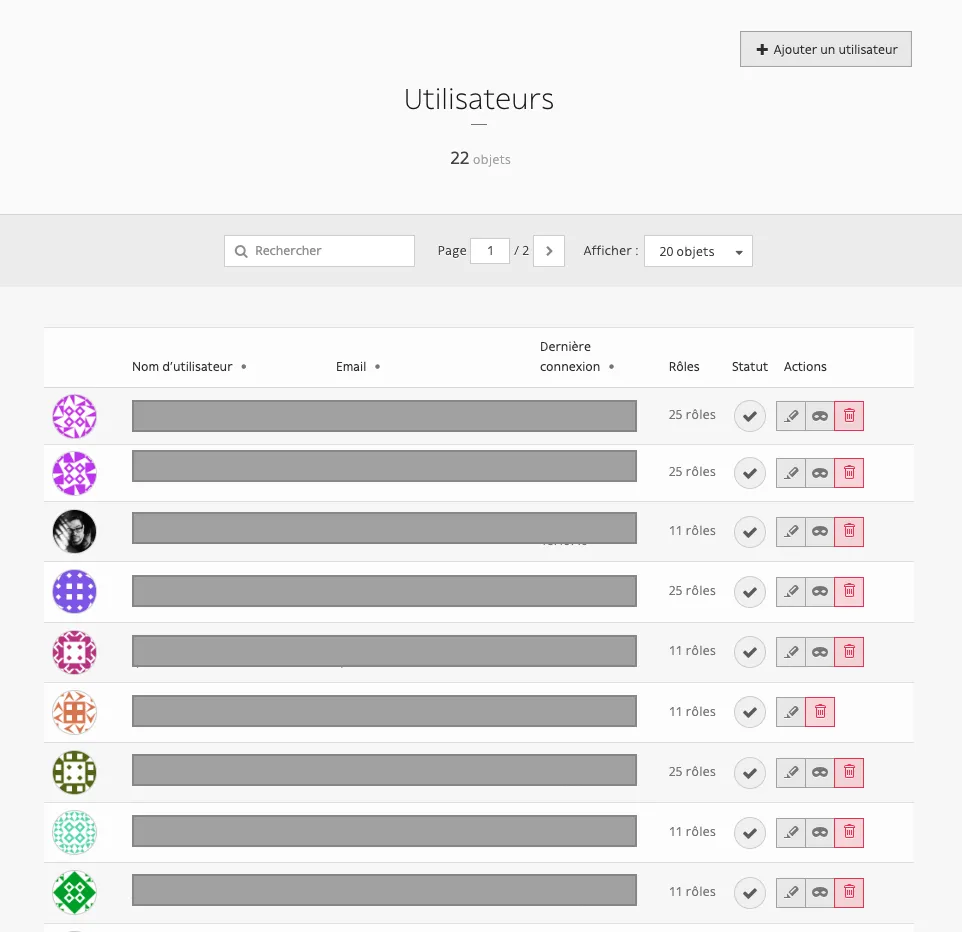Viewport: 962px width, 932px height.
Task: Toggle status checkmark for photo avatar user
Action: pyautogui.click(x=750, y=531)
